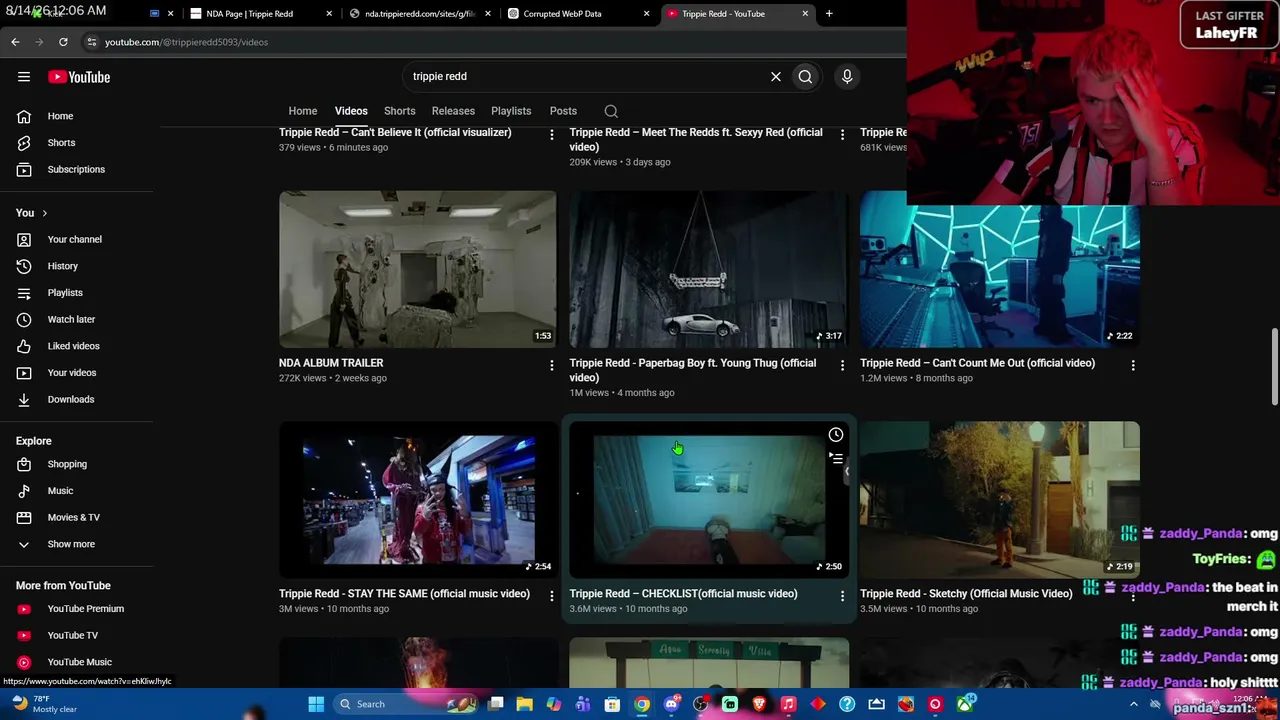Select the channel Videos tab
Image resolution: width=1280 pixels, height=720 pixels.
coord(351,111)
